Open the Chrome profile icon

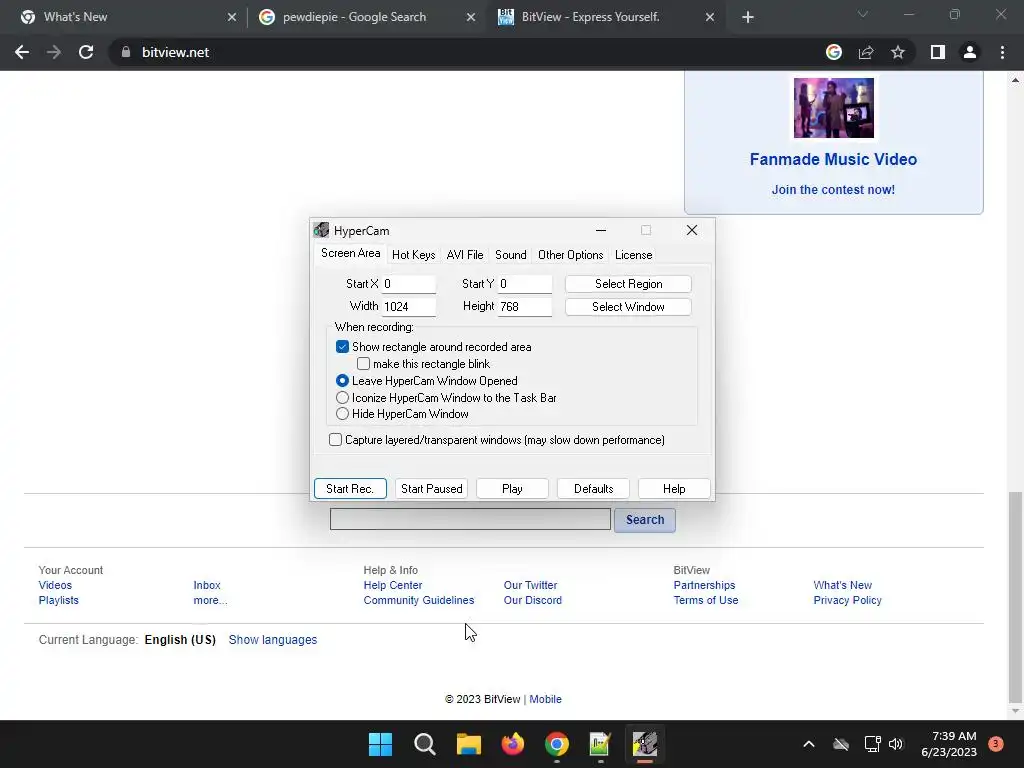click(970, 52)
